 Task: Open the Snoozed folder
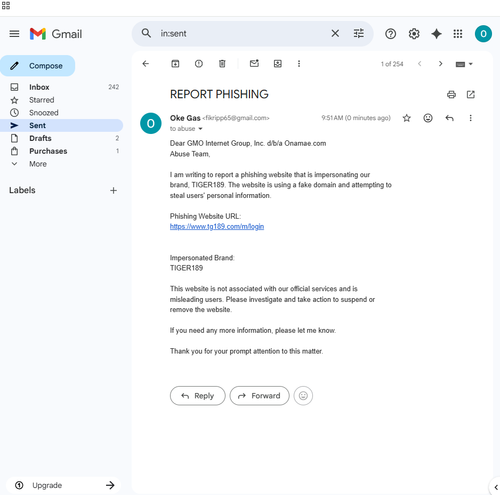[62, 113]
